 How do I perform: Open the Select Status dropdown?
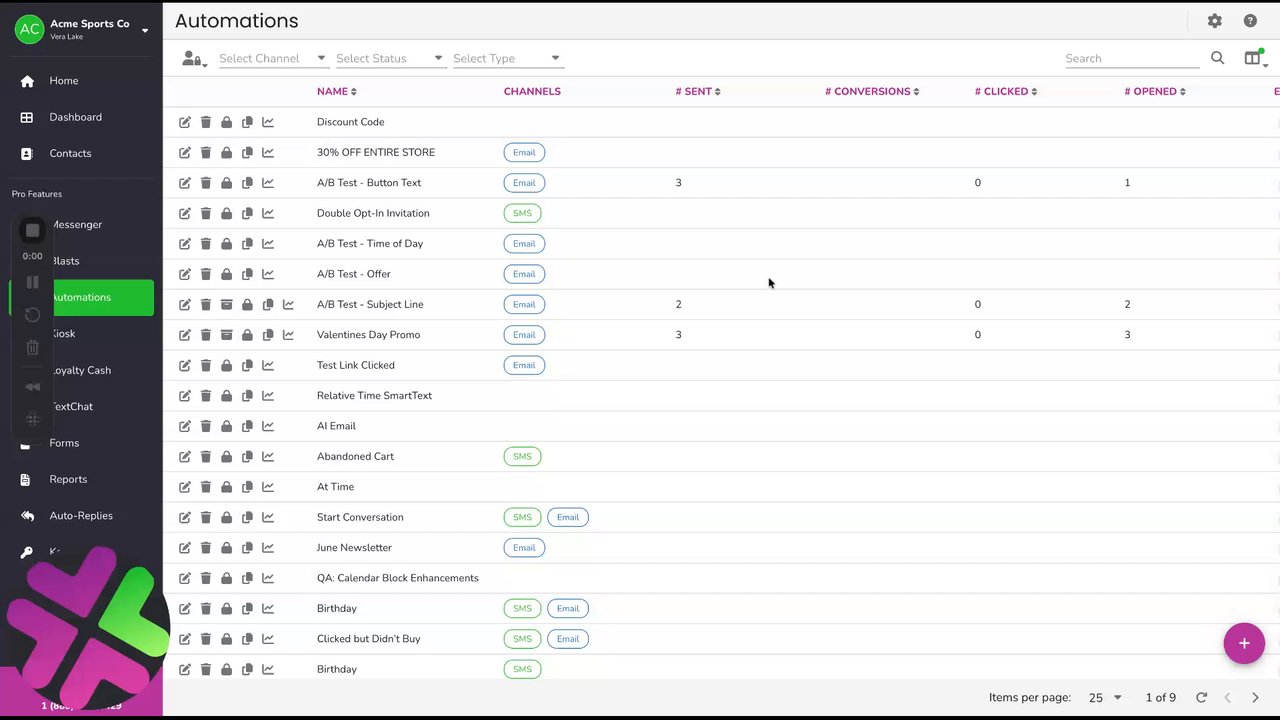pyautogui.click(x=390, y=58)
